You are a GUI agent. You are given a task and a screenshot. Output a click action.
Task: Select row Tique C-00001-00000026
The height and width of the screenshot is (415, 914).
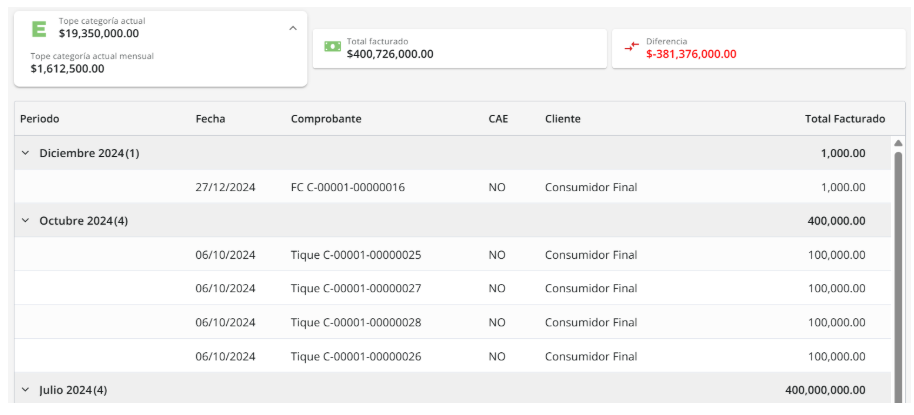355,357
